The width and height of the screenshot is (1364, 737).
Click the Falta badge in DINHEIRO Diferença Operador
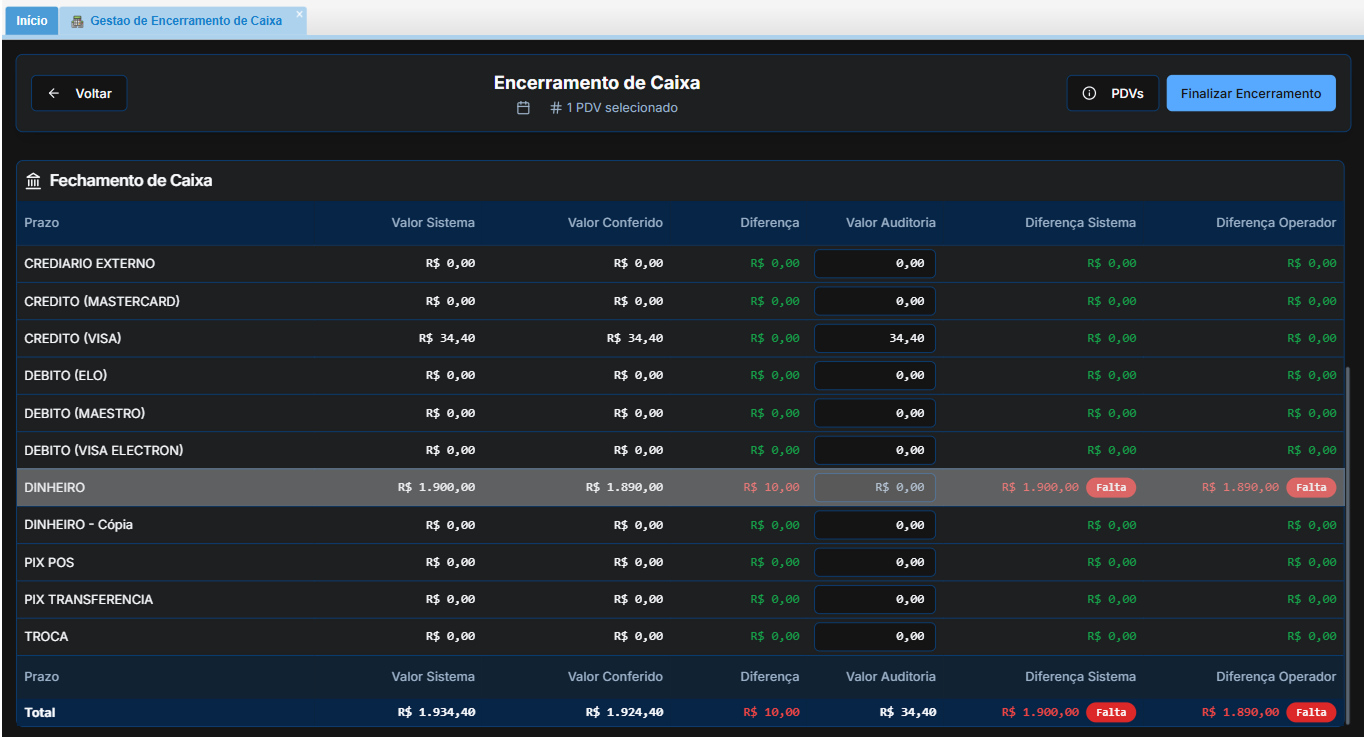[1310, 488]
